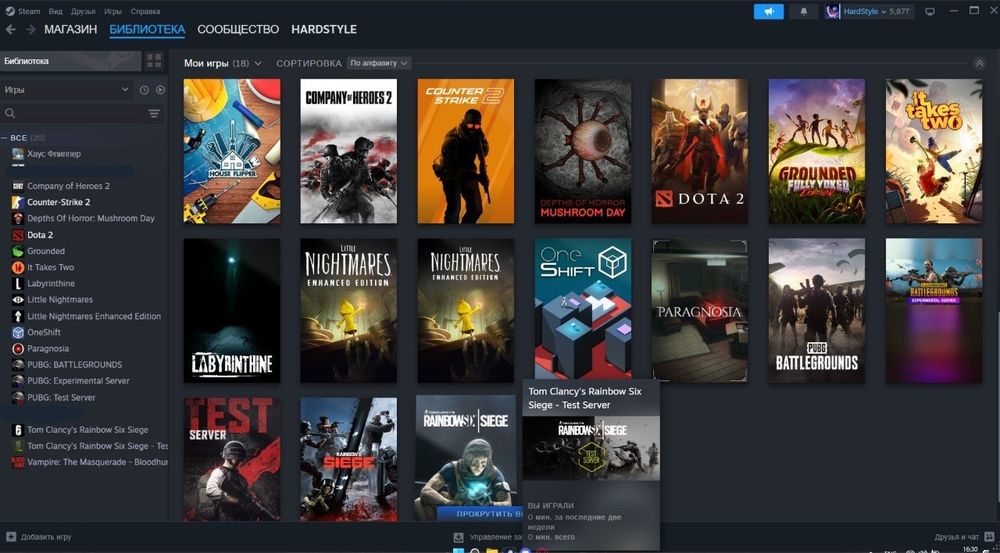
Task: Open advanced filter icon in search bar
Action: pos(154,114)
